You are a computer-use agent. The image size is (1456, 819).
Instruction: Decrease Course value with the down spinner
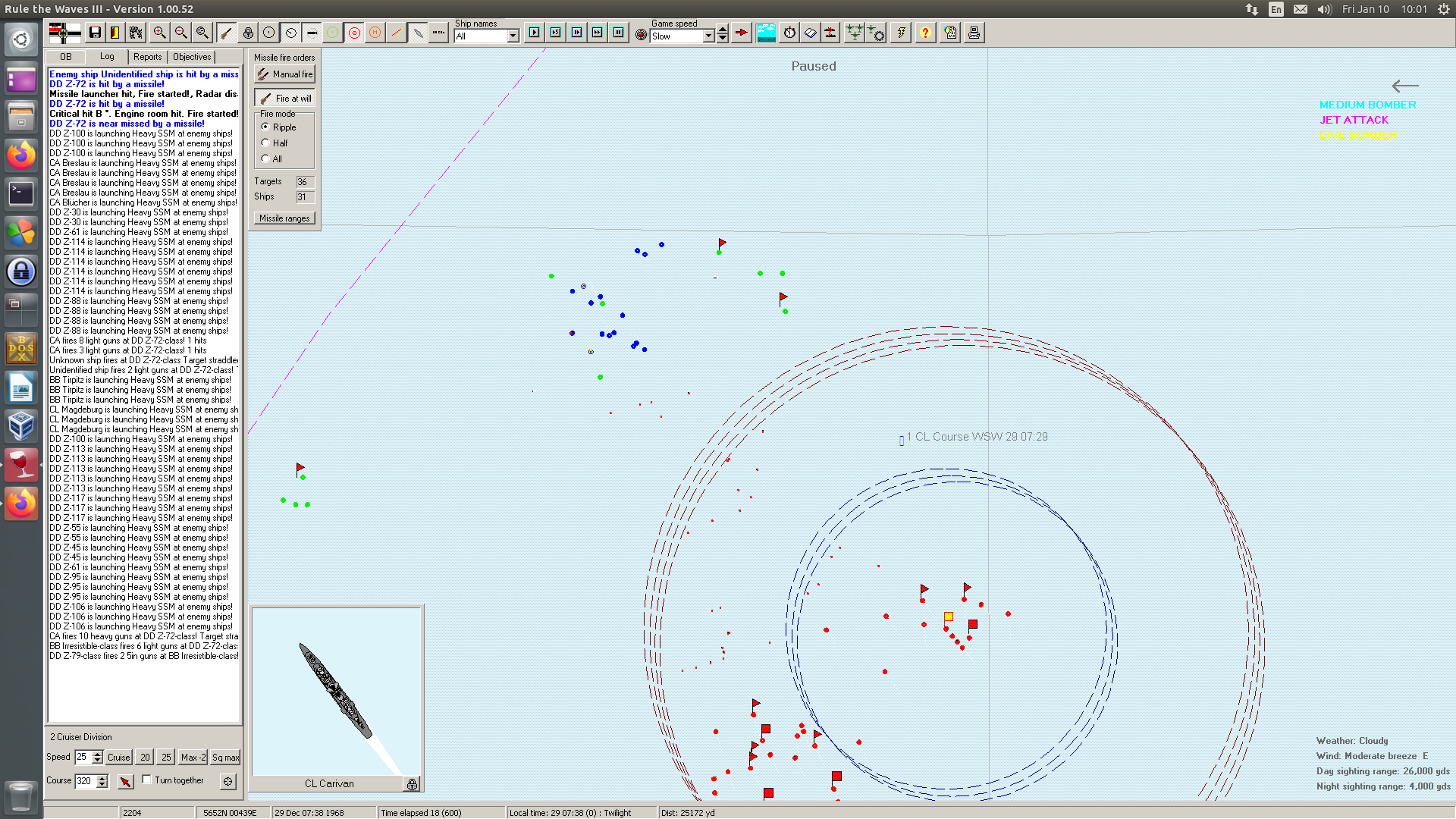(x=102, y=784)
